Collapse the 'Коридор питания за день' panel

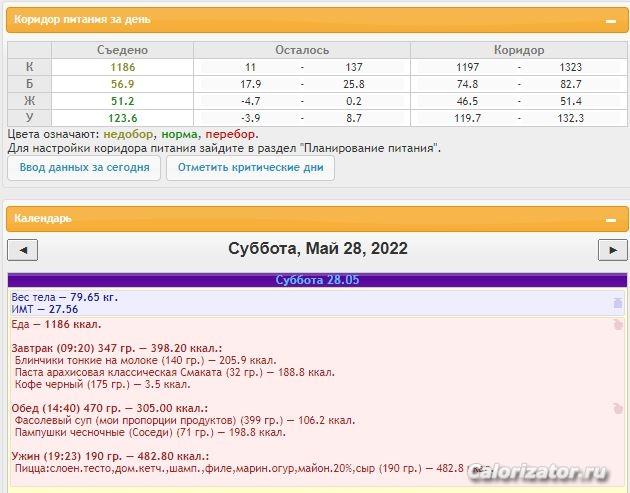point(611,21)
